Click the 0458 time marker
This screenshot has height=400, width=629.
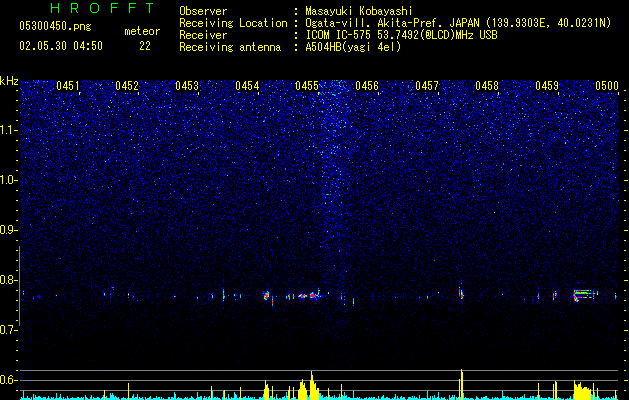(x=487, y=86)
